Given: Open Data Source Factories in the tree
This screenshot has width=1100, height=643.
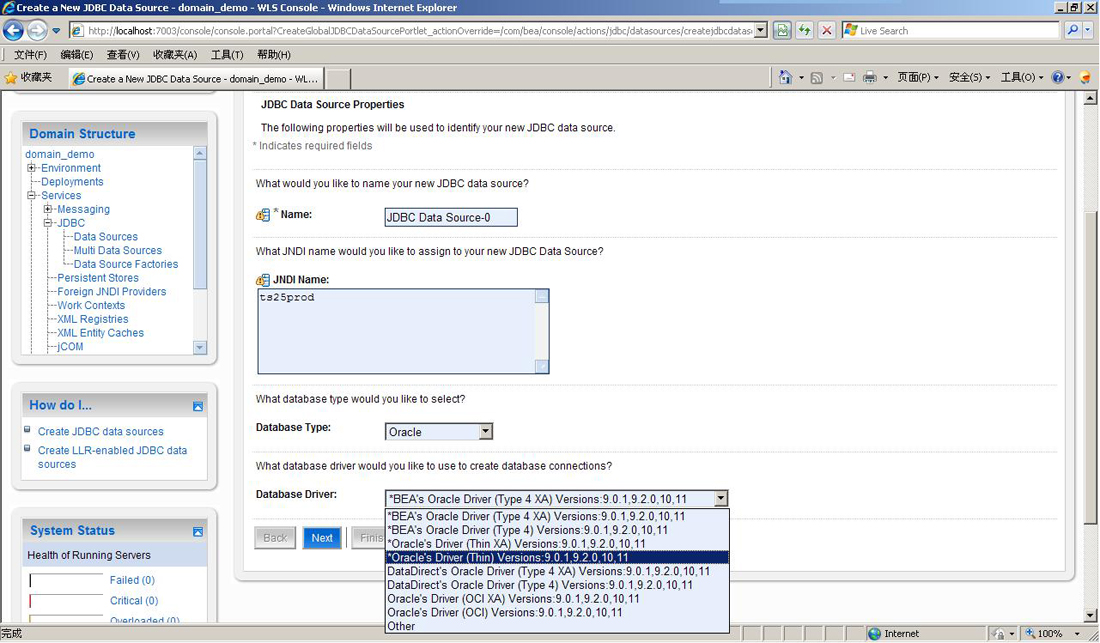Looking at the screenshot, I should click(x=126, y=264).
